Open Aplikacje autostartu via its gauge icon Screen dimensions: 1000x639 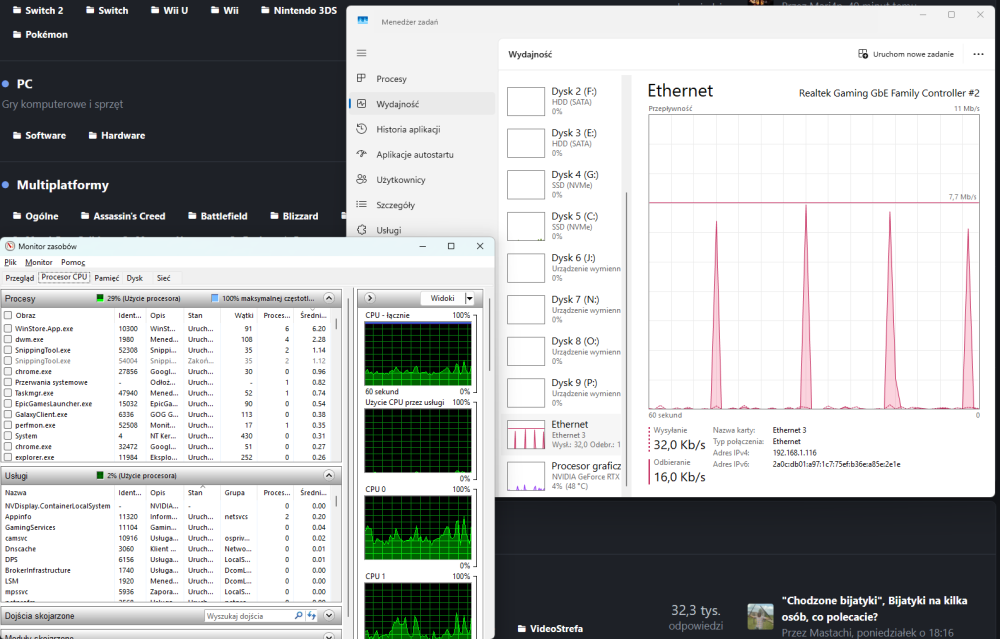pos(362,155)
